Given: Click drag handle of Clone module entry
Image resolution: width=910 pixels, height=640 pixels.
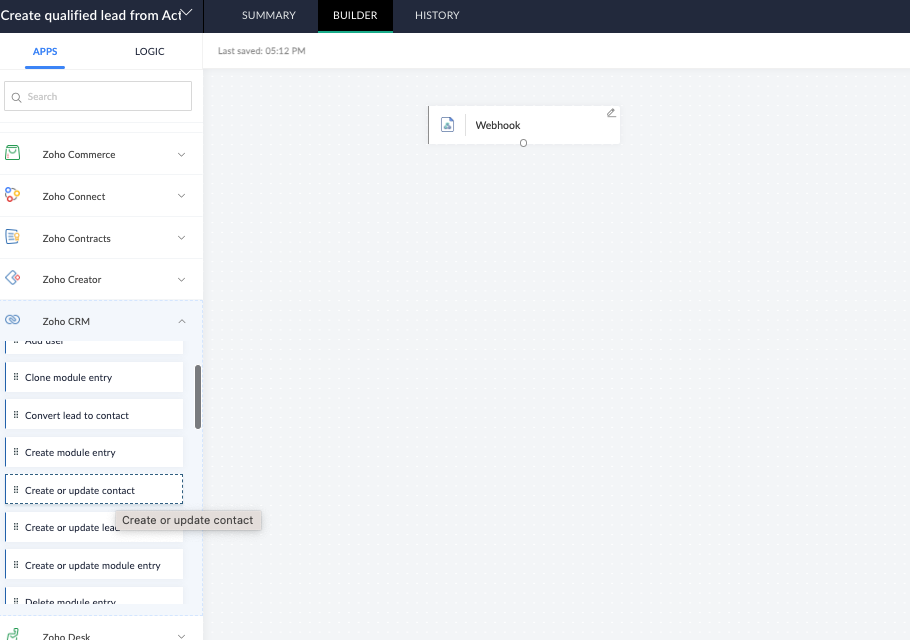Looking at the screenshot, I should point(16,377).
